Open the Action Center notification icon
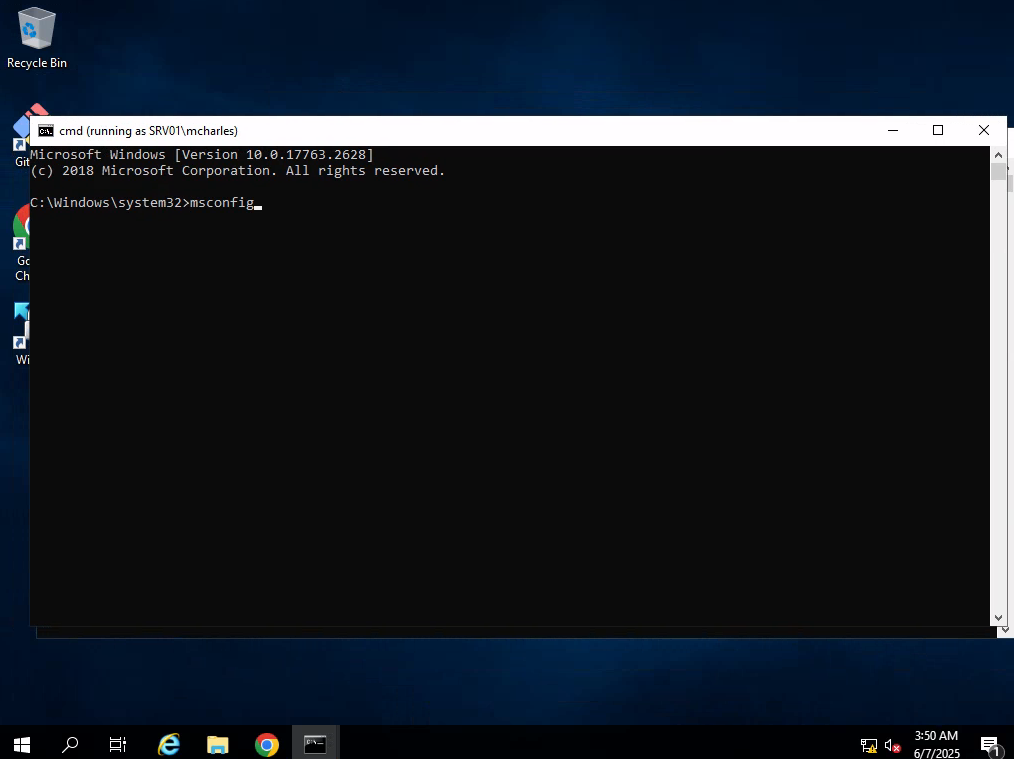This screenshot has height=759, width=1014. click(x=990, y=745)
